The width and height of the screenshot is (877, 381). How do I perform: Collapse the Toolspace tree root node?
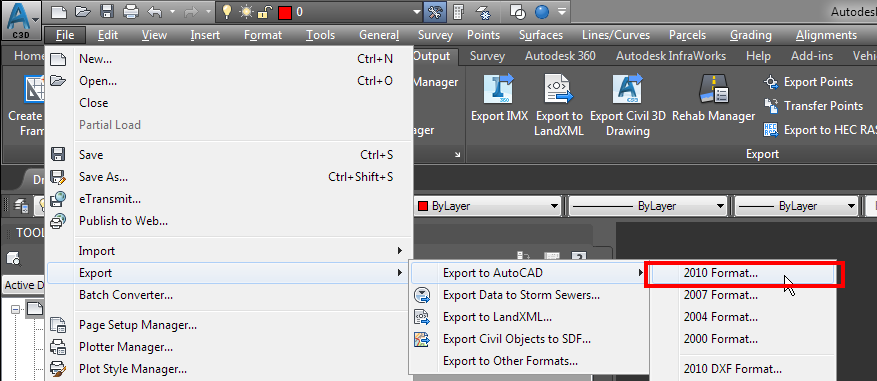point(16,309)
